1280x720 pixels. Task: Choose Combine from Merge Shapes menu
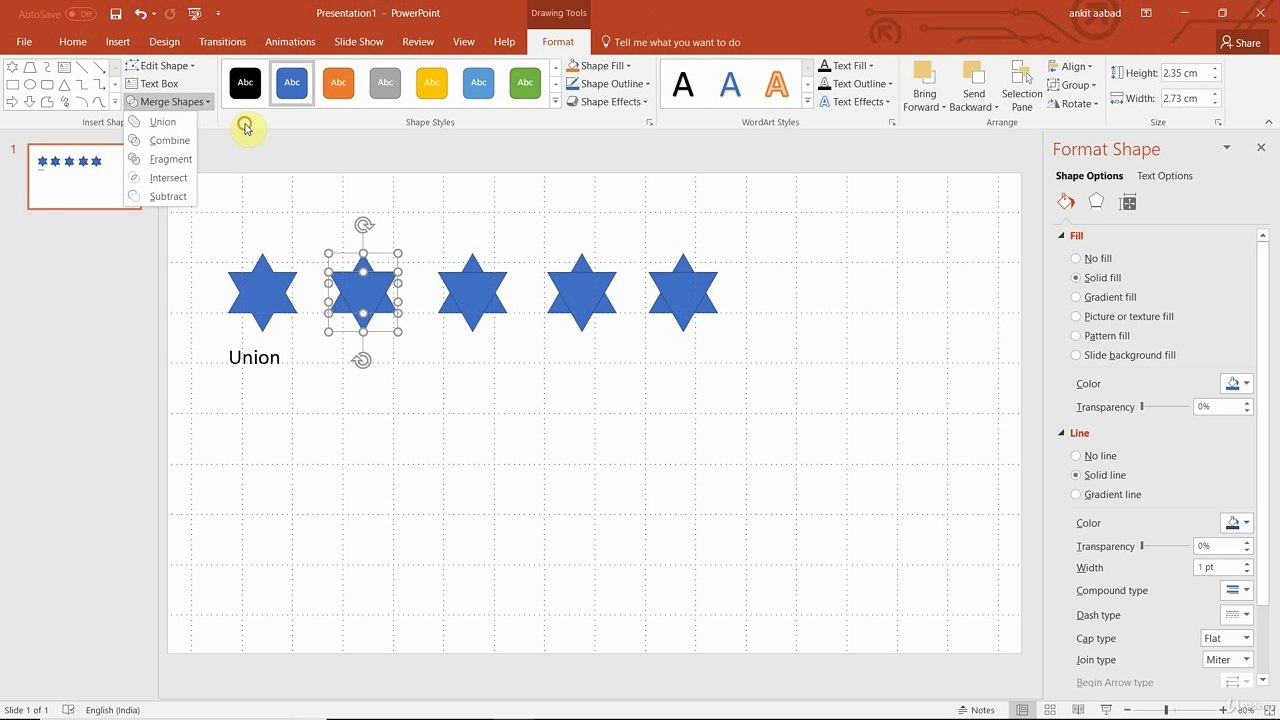click(169, 141)
